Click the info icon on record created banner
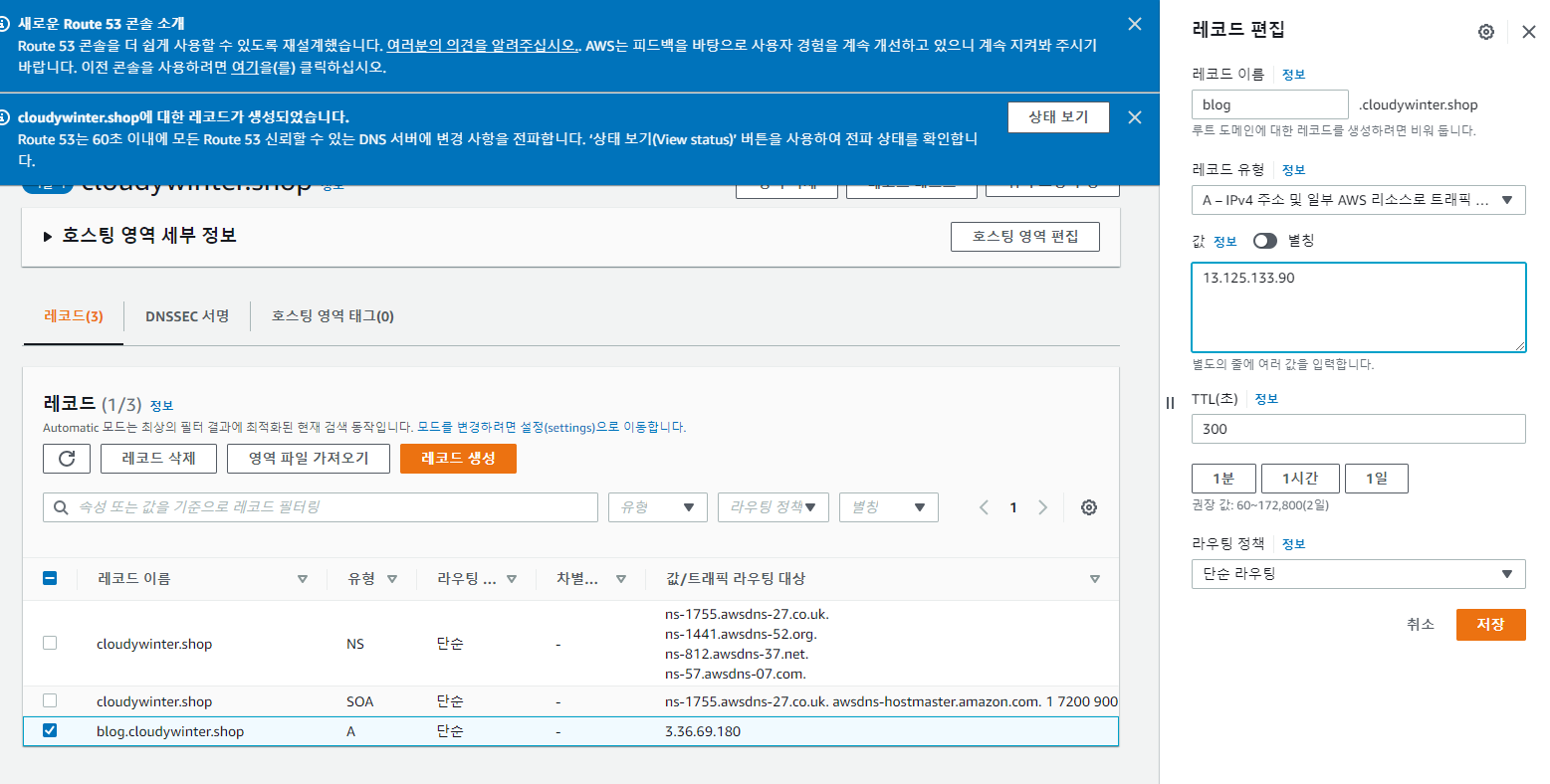 click(4, 116)
